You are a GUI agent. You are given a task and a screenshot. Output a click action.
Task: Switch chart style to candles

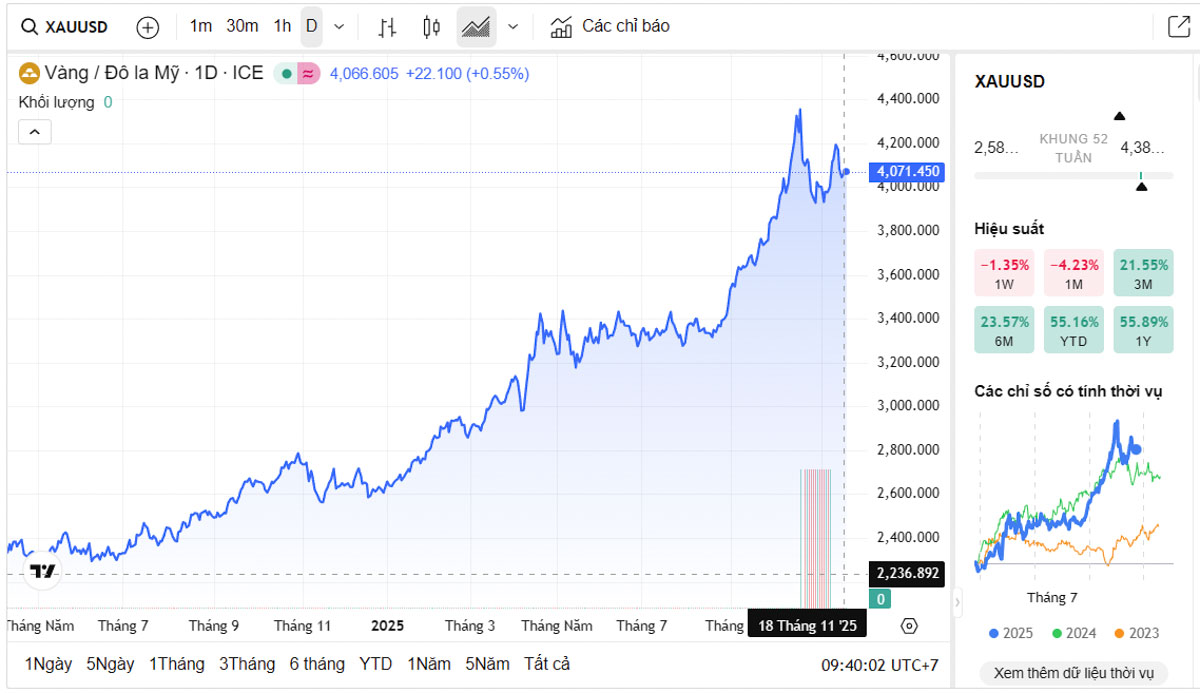(x=431, y=27)
